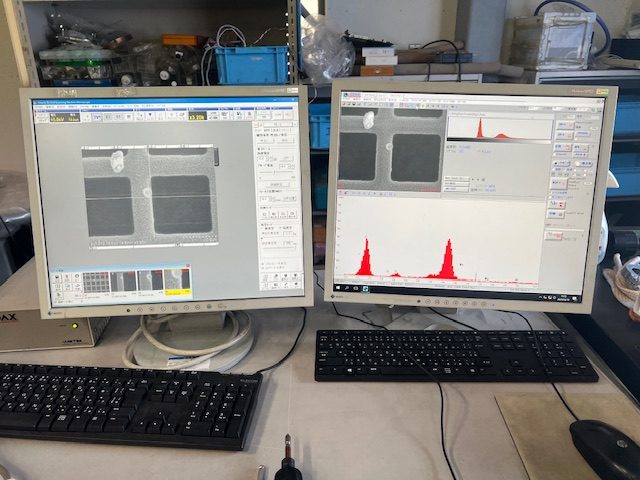Open Task View from the taskbar
This screenshot has width=640, height=480.
pyautogui.click(x=356, y=288)
